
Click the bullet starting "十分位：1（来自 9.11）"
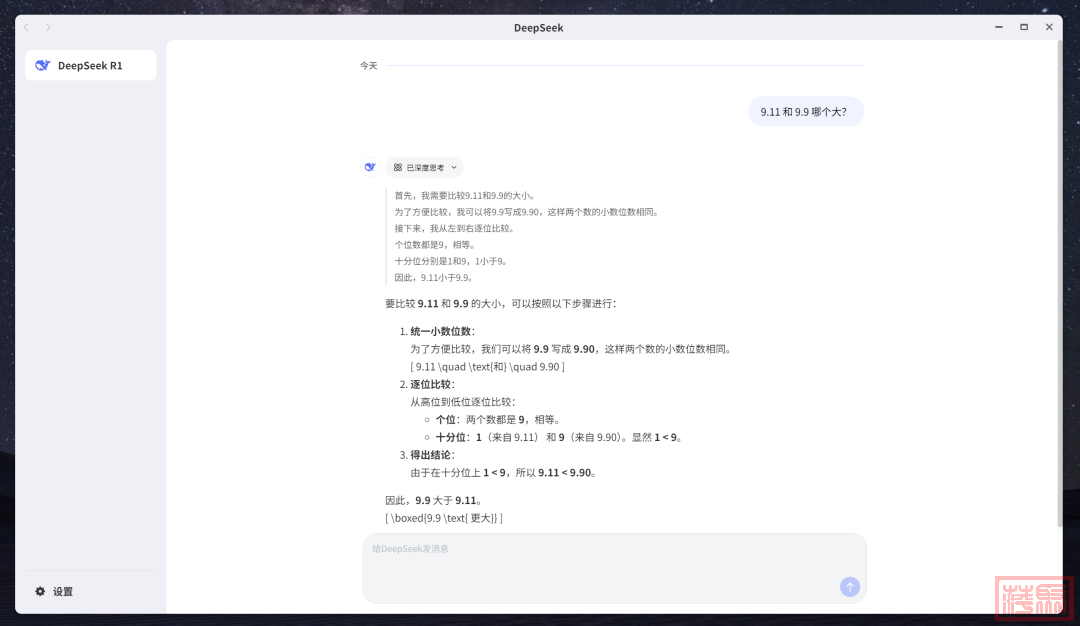point(559,437)
